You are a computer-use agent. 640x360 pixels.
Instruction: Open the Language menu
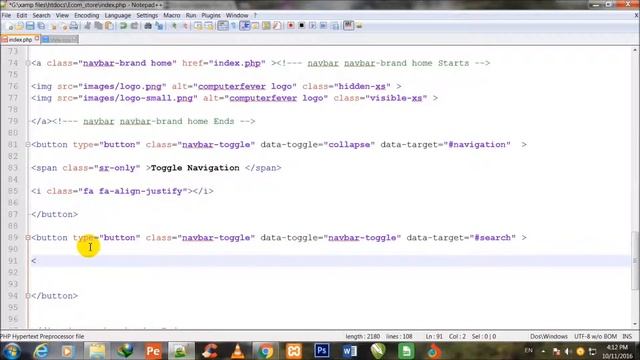point(118,16)
